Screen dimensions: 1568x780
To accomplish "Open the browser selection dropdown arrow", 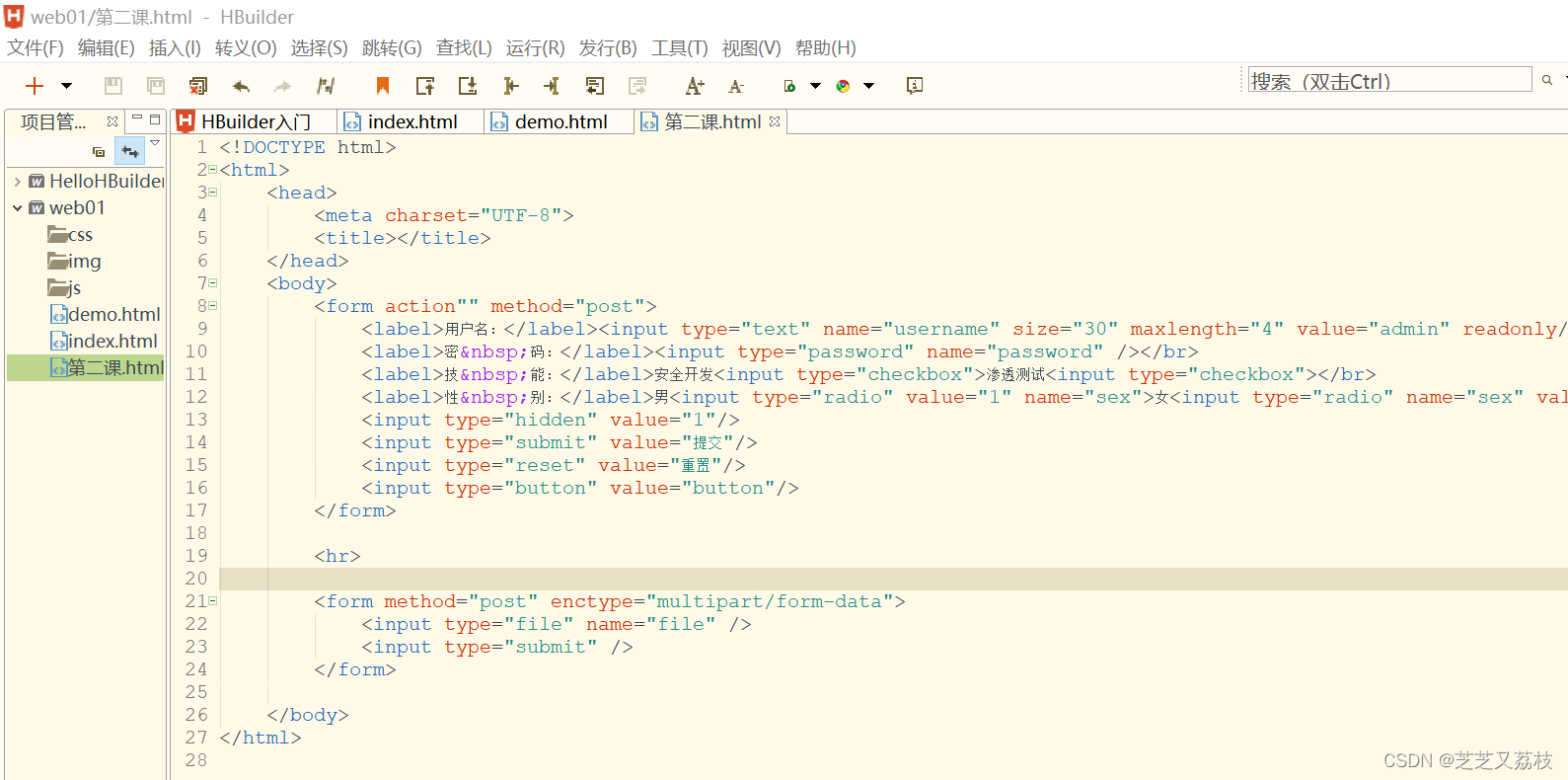I will tap(869, 86).
